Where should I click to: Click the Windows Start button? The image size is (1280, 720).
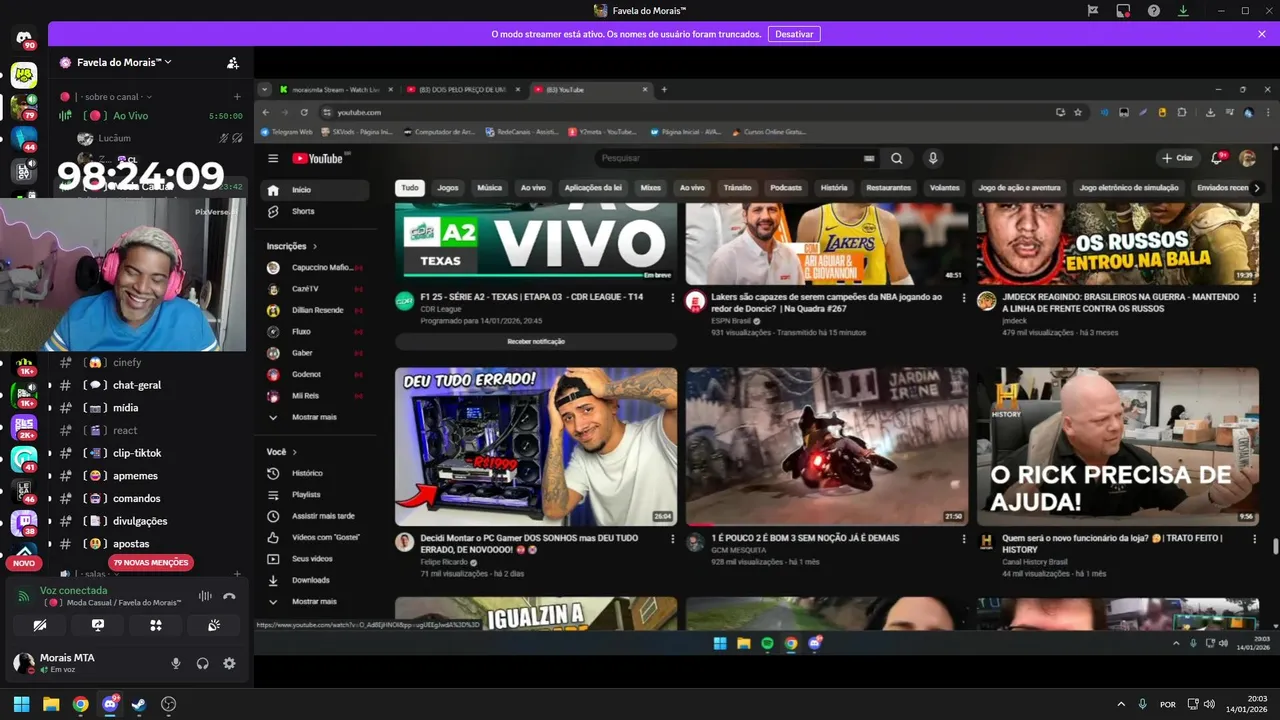(21, 704)
